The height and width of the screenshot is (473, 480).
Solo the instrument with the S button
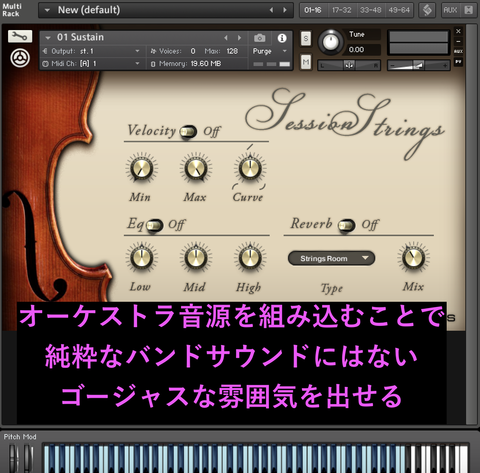(x=306, y=39)
